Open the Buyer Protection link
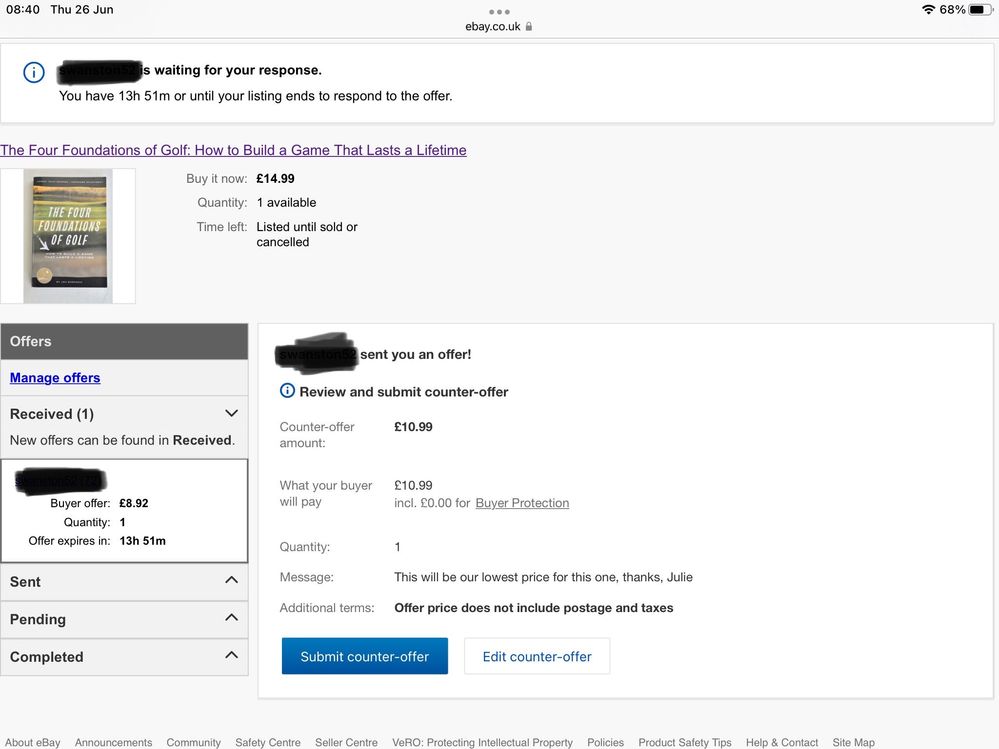 click(522, 503)
